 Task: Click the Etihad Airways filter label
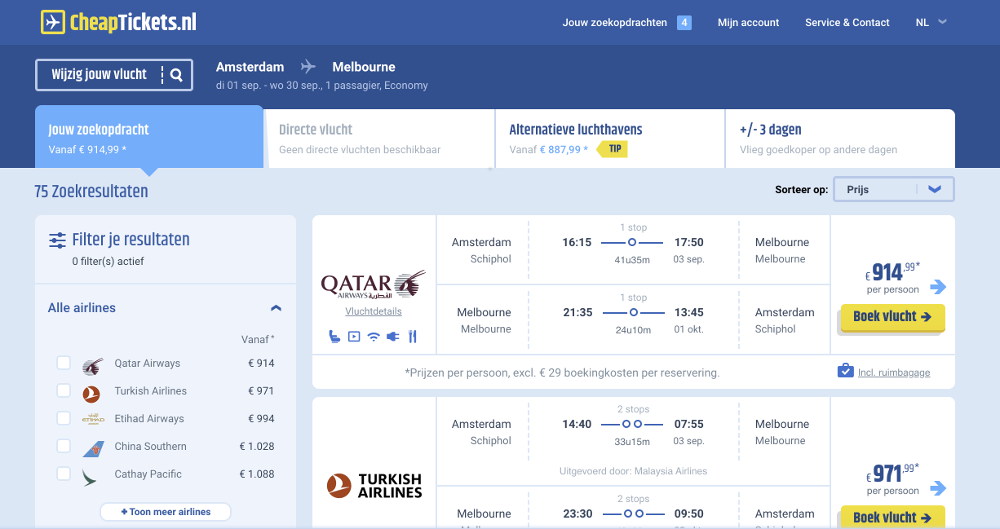point(149,419)
